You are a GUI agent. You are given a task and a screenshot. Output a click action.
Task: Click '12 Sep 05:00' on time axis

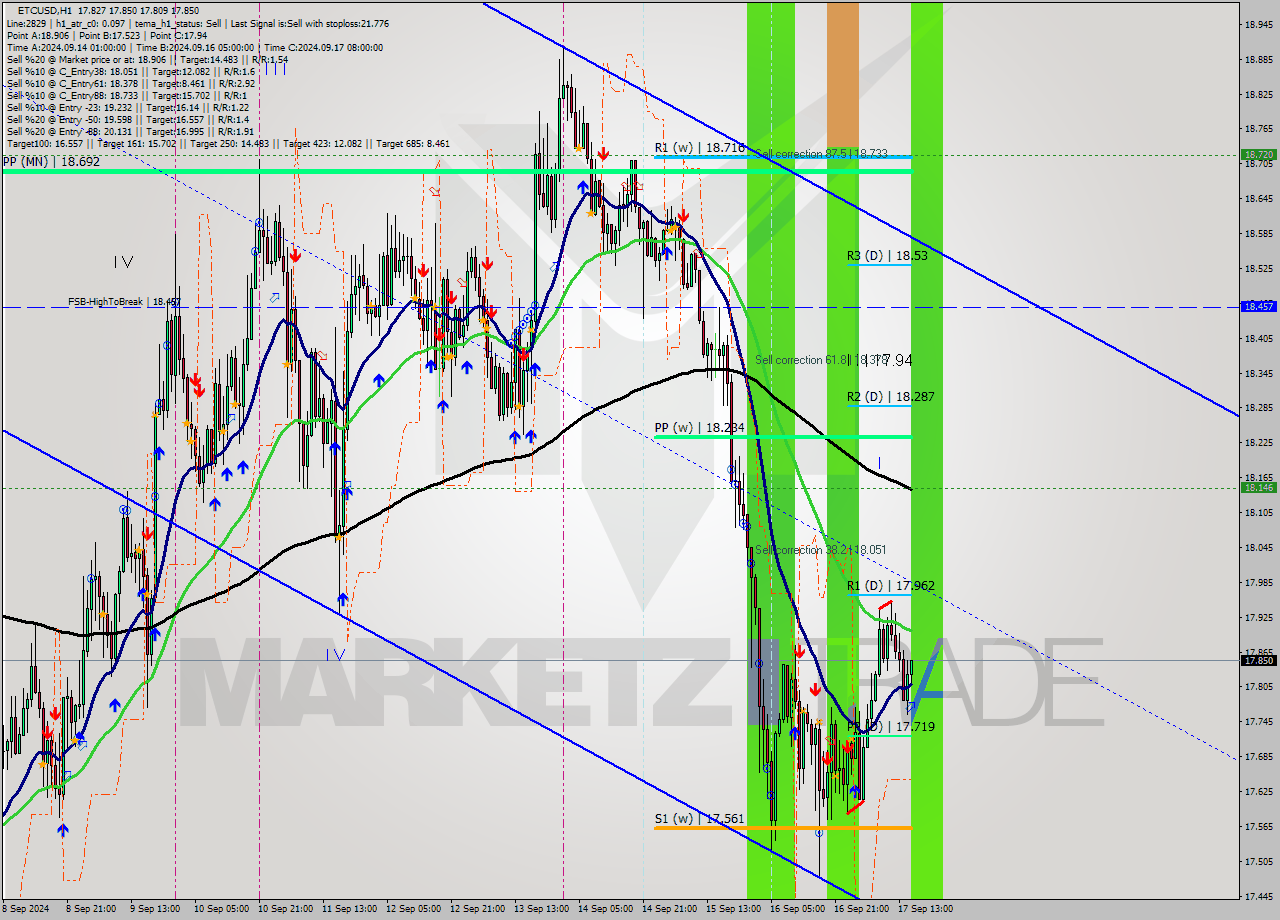click(x=414, y=909)
